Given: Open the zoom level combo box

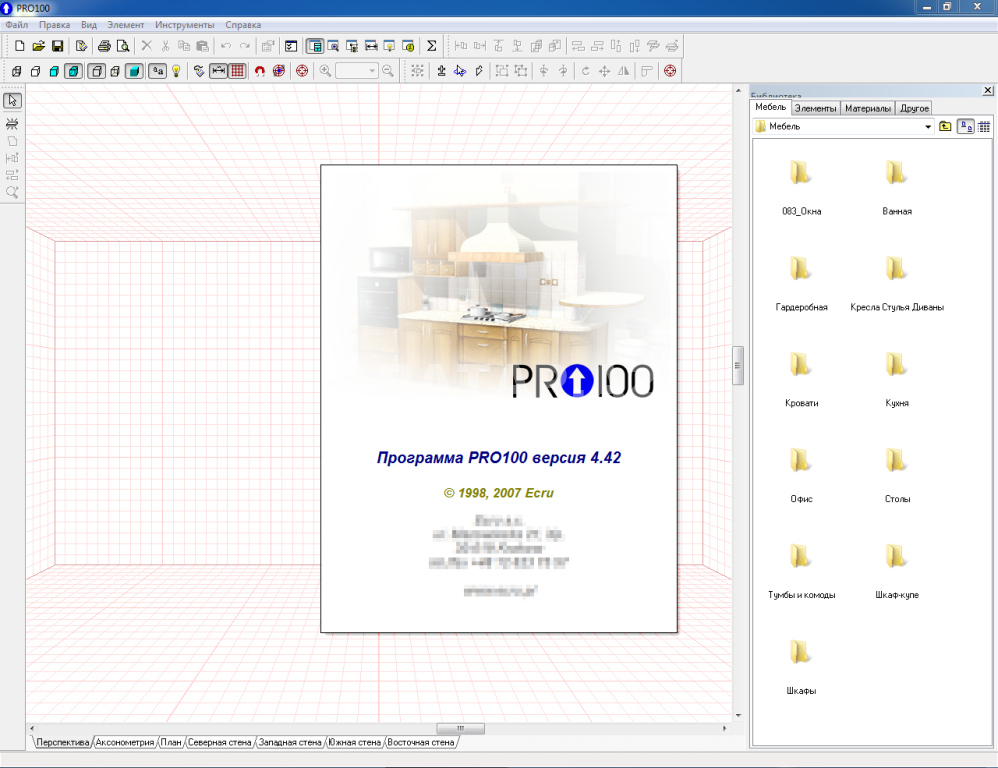Looking at the screenshot, I should [x=357, y=71].
